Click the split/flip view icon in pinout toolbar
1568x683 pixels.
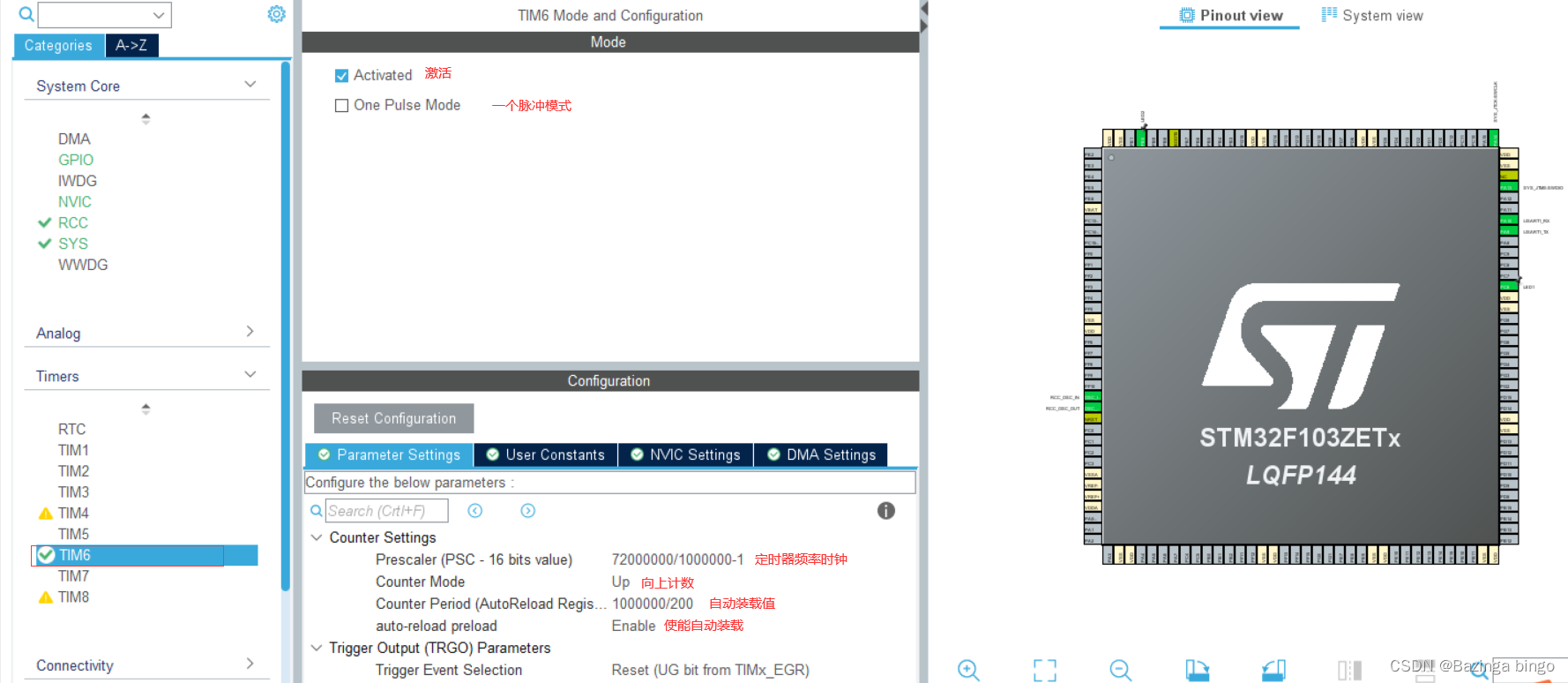pos(1349,670)
